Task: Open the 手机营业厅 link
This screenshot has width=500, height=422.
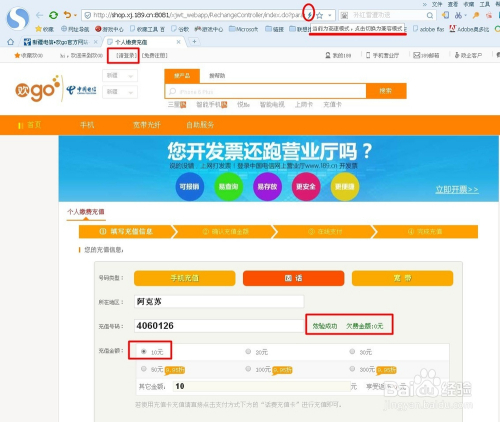Action: [x=382, y=55]
